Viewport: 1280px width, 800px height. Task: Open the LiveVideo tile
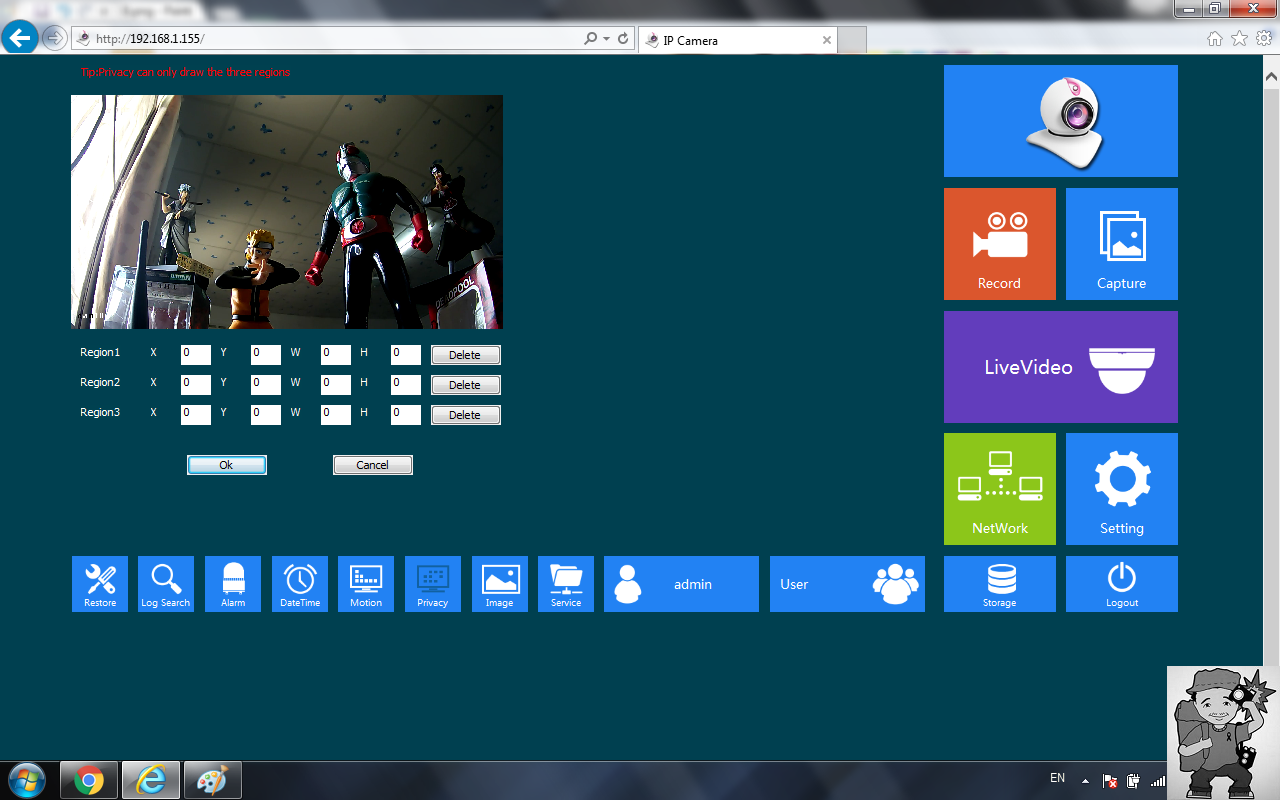coord(1060,367)
